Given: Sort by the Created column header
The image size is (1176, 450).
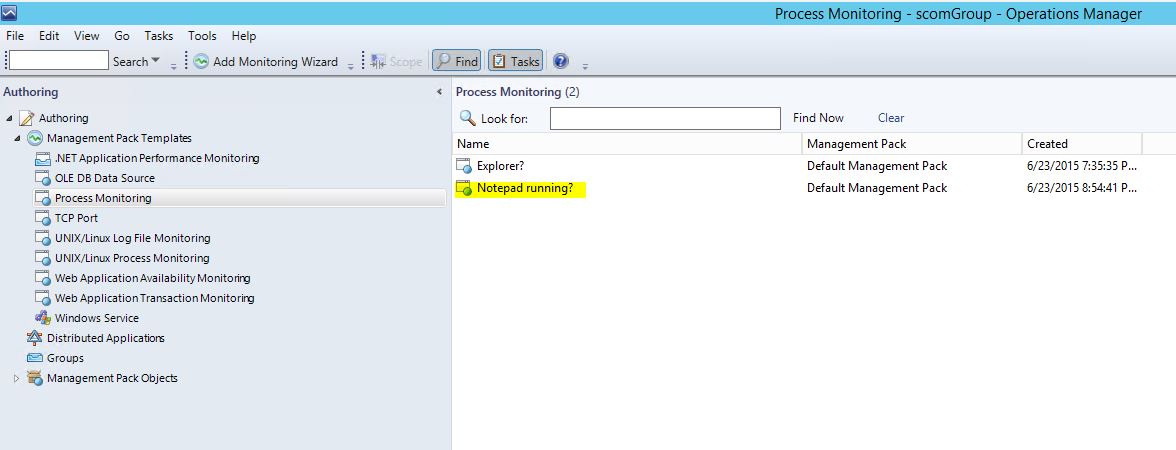Looking at the screenshot, I should tap(1082, 144).
